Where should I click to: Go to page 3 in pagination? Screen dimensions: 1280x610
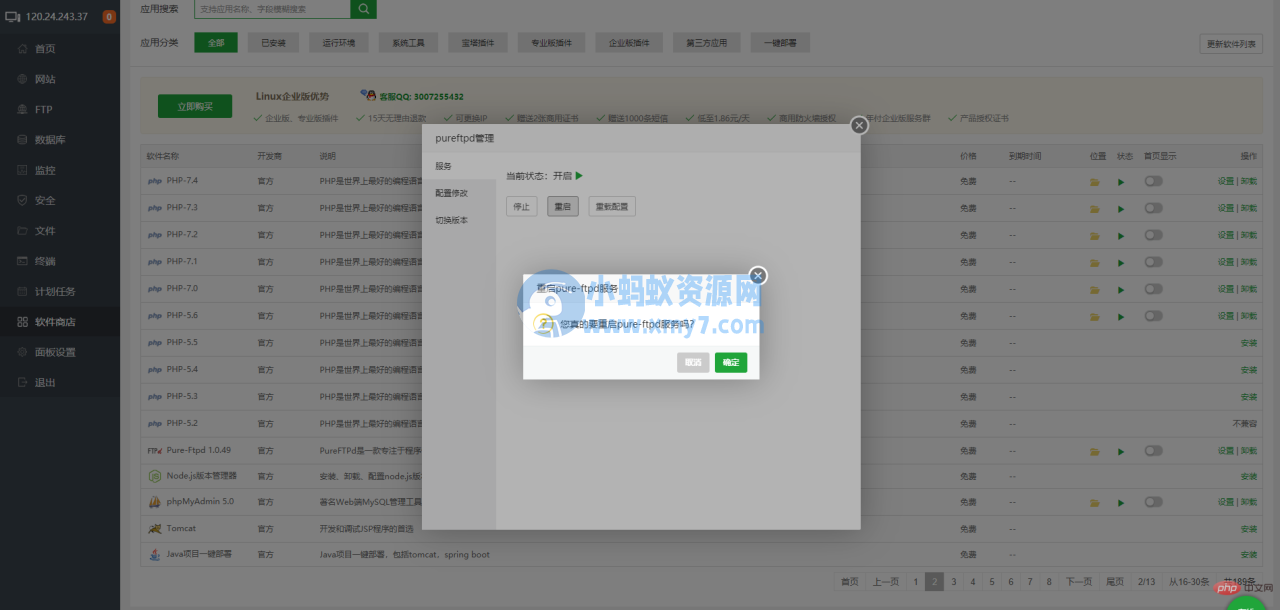(954, 581)
